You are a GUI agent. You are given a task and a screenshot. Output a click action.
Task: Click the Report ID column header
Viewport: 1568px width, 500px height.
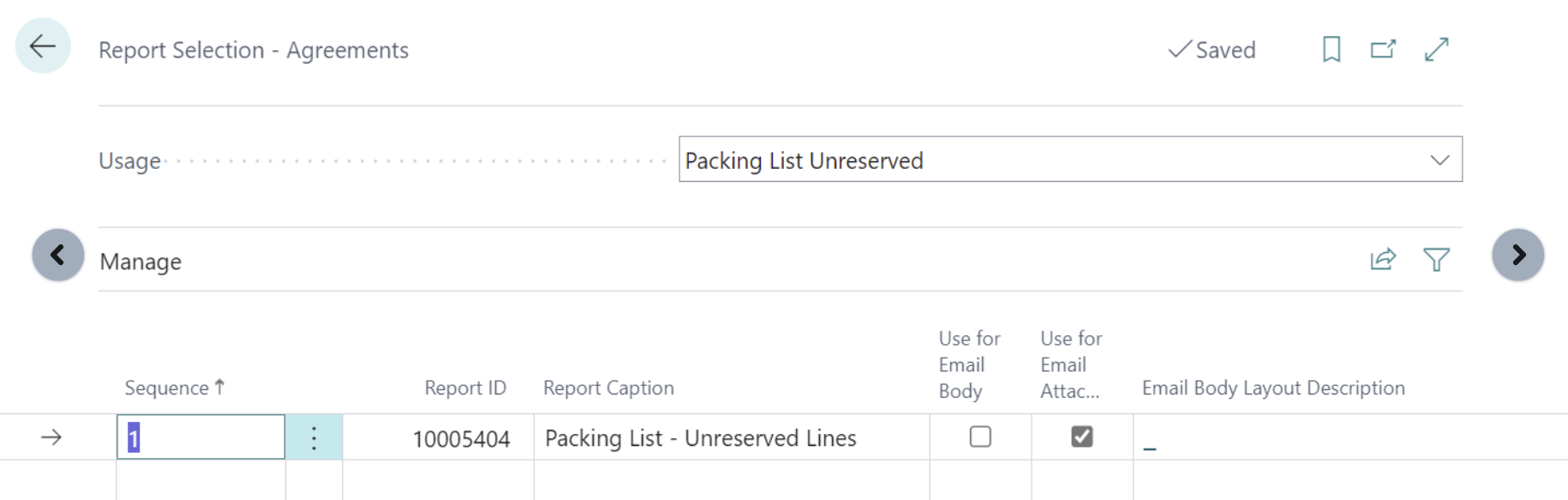coord(465,388)
